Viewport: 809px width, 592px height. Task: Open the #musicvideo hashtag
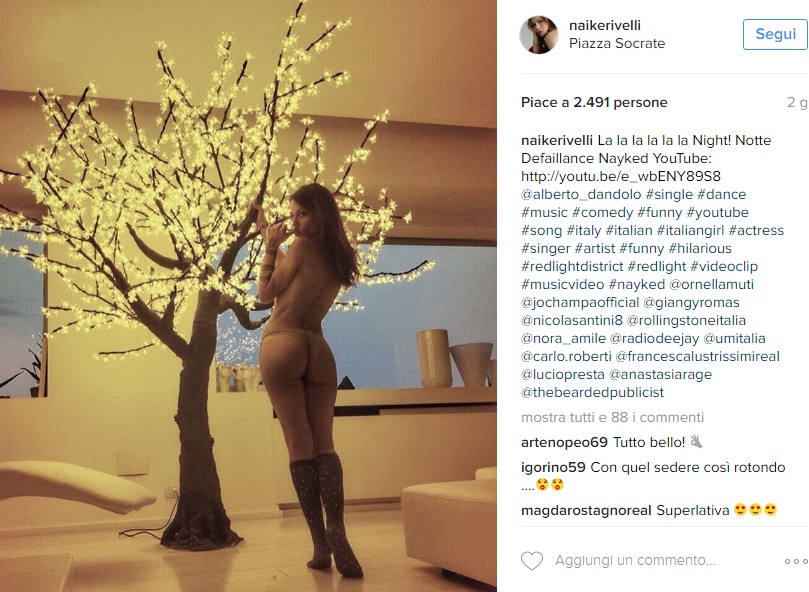pos(562,284)
